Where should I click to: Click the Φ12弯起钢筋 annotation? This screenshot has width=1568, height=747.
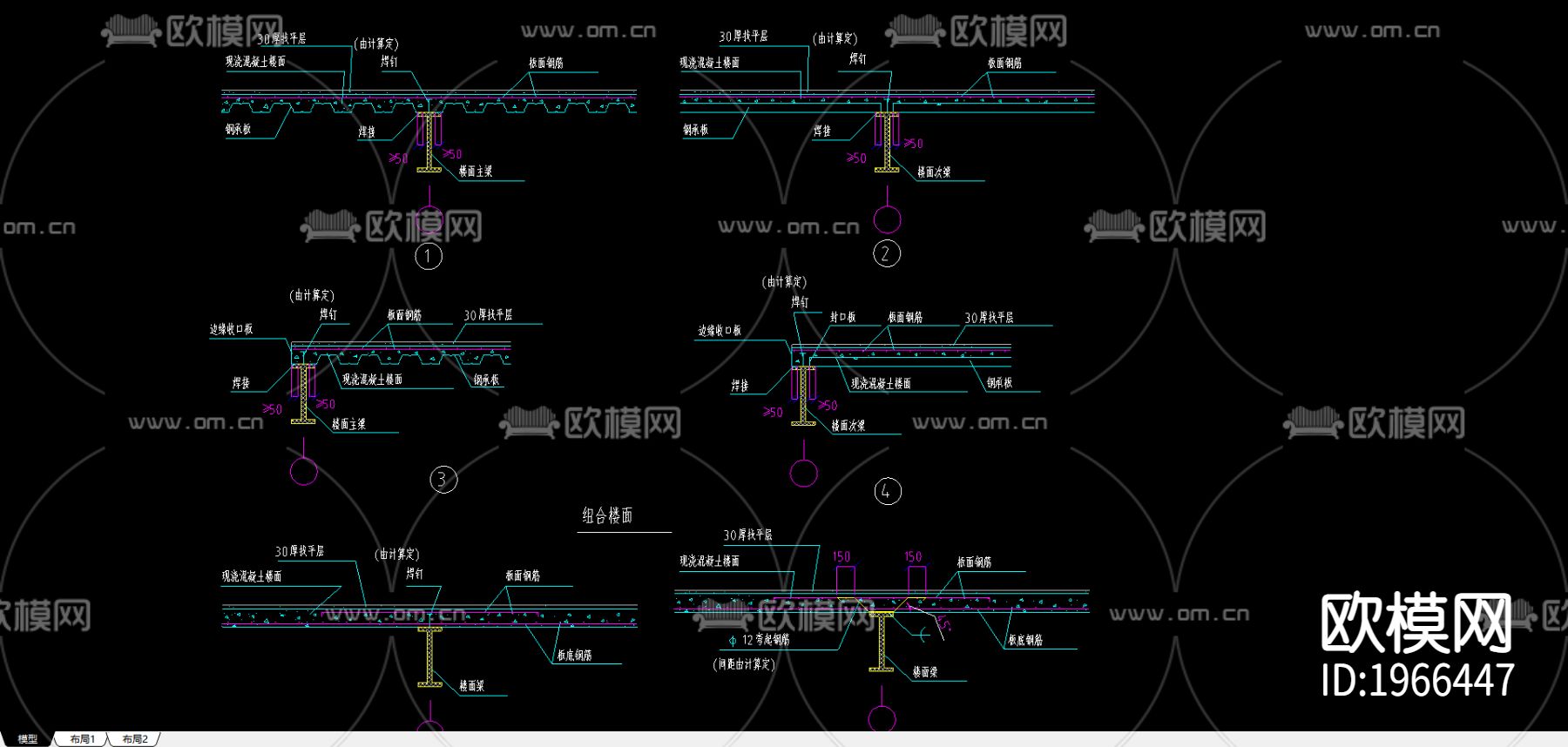click(759, 640)
